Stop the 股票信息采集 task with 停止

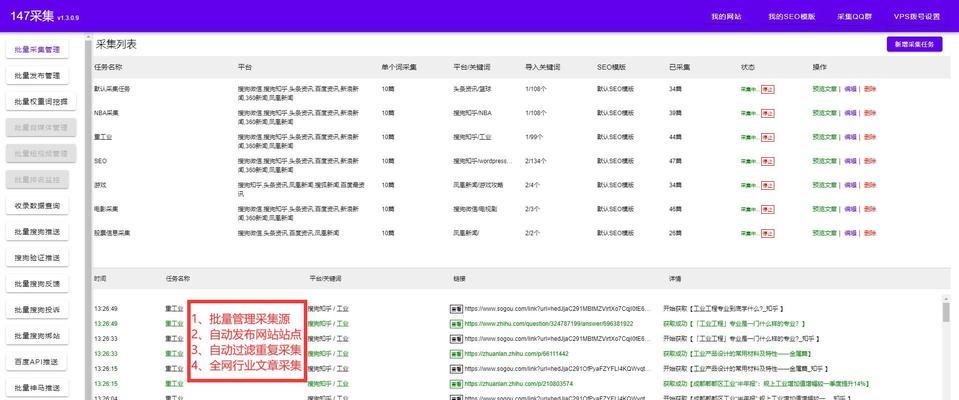(x=768, y=233)
